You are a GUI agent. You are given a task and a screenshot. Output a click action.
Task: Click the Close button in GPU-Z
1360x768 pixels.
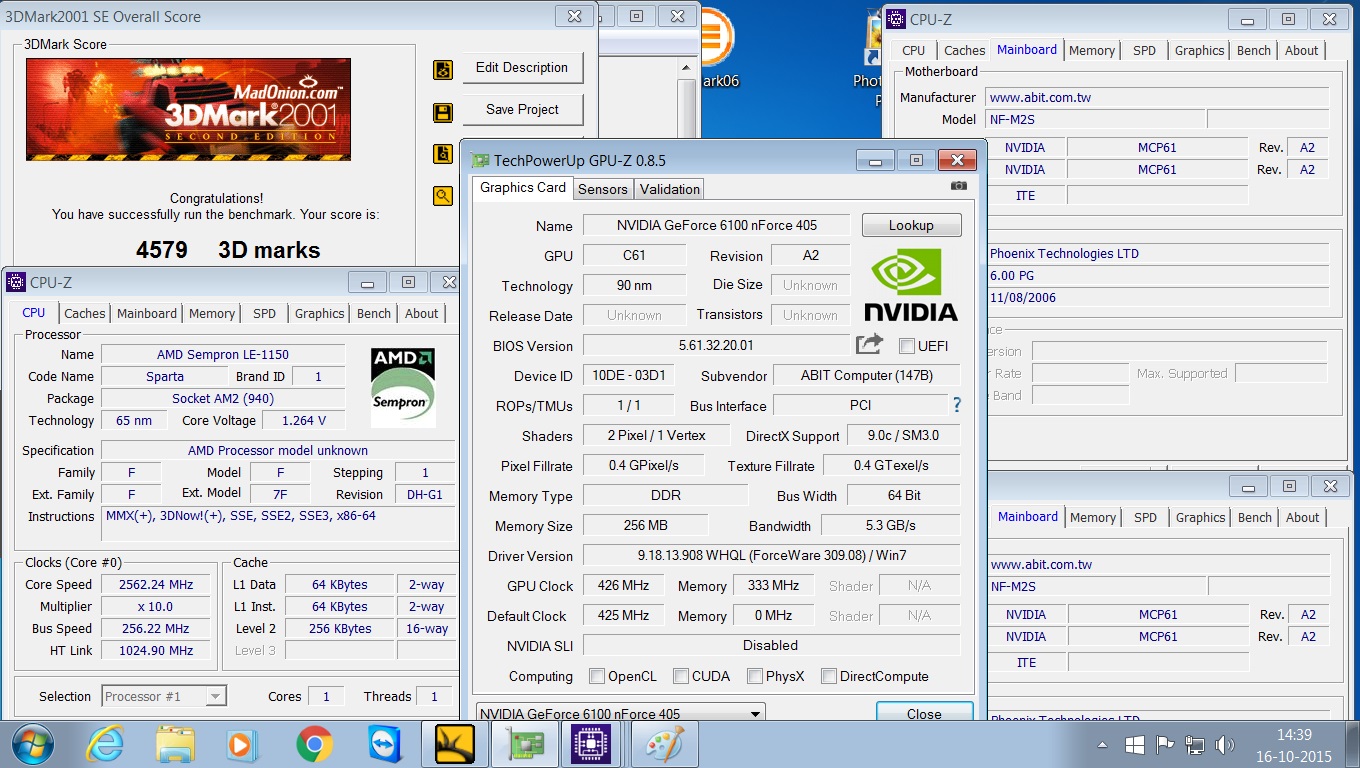tap(924, 711)
